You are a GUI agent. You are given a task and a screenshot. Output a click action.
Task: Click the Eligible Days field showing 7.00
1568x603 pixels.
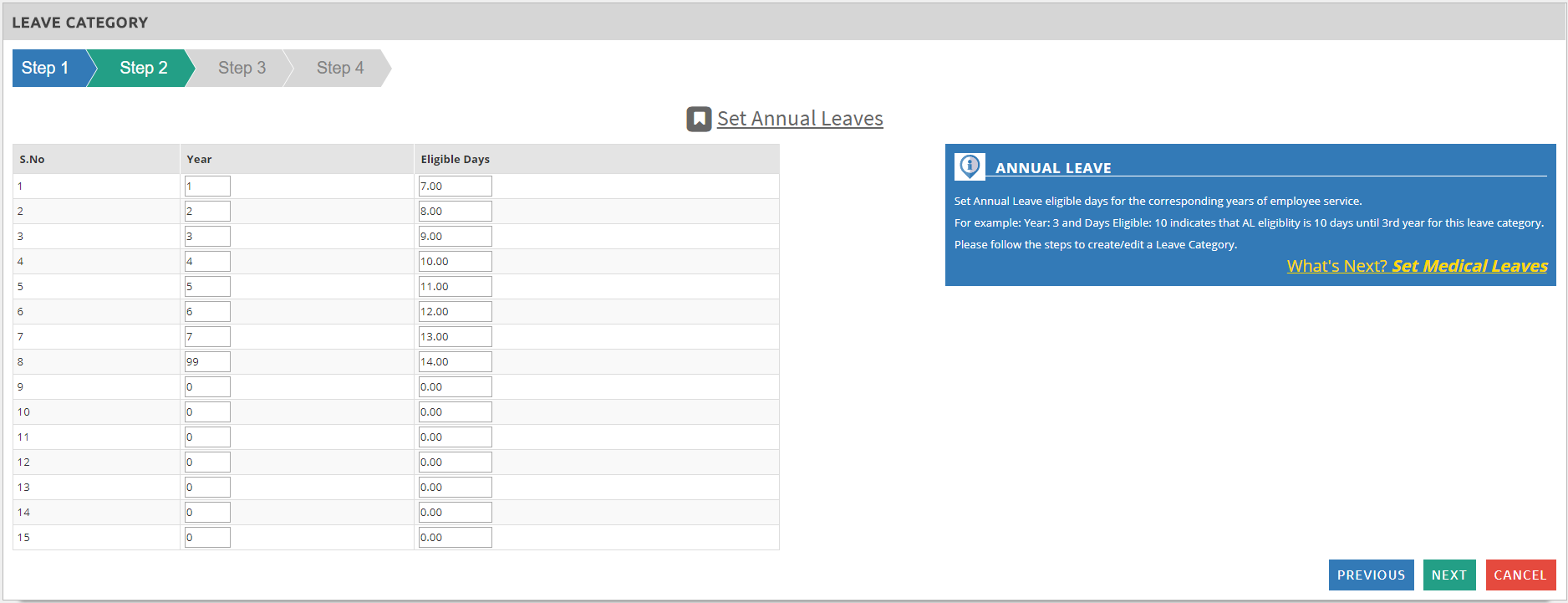(x=455, y=186)
